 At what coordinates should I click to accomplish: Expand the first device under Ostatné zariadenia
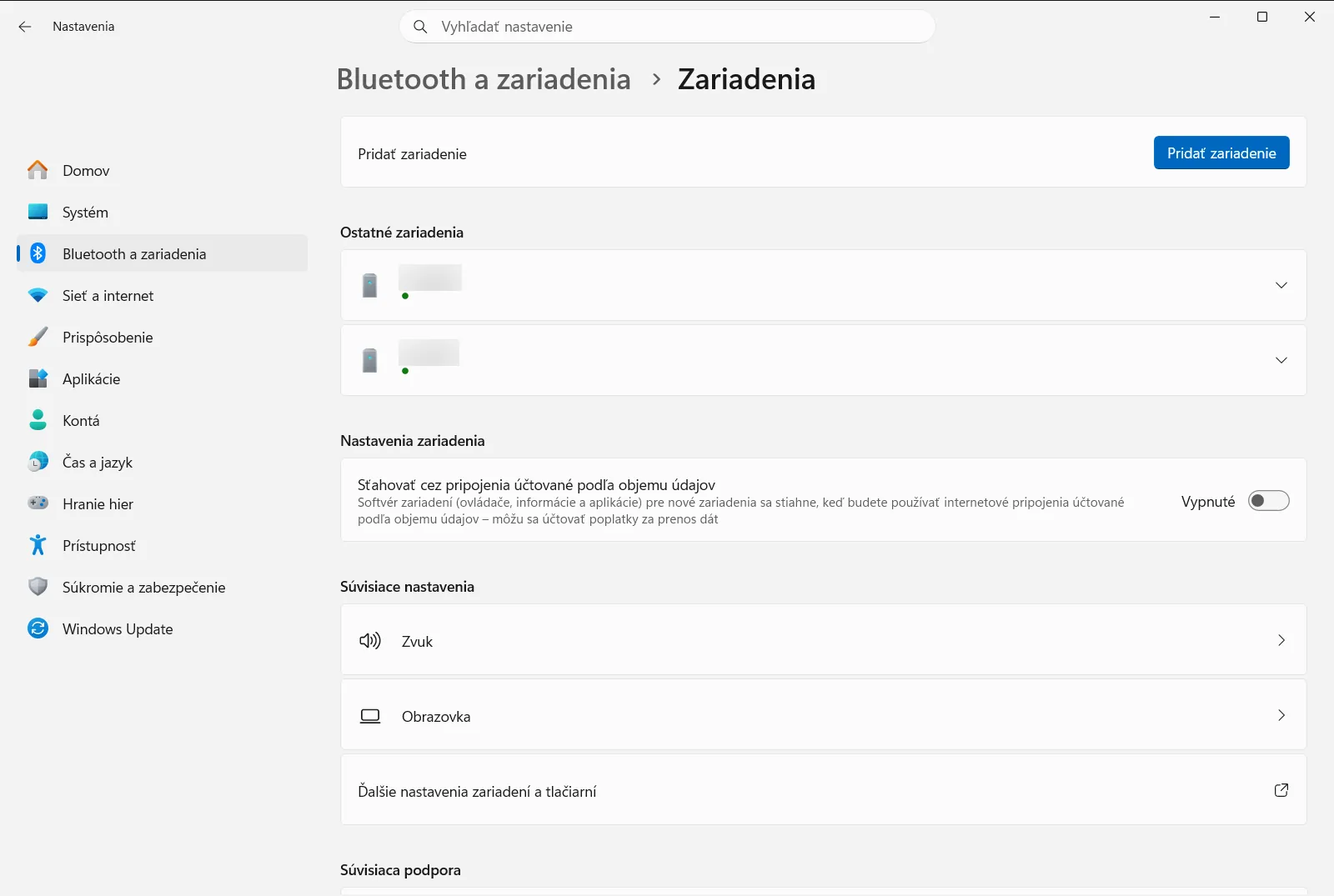(1281, 285)
